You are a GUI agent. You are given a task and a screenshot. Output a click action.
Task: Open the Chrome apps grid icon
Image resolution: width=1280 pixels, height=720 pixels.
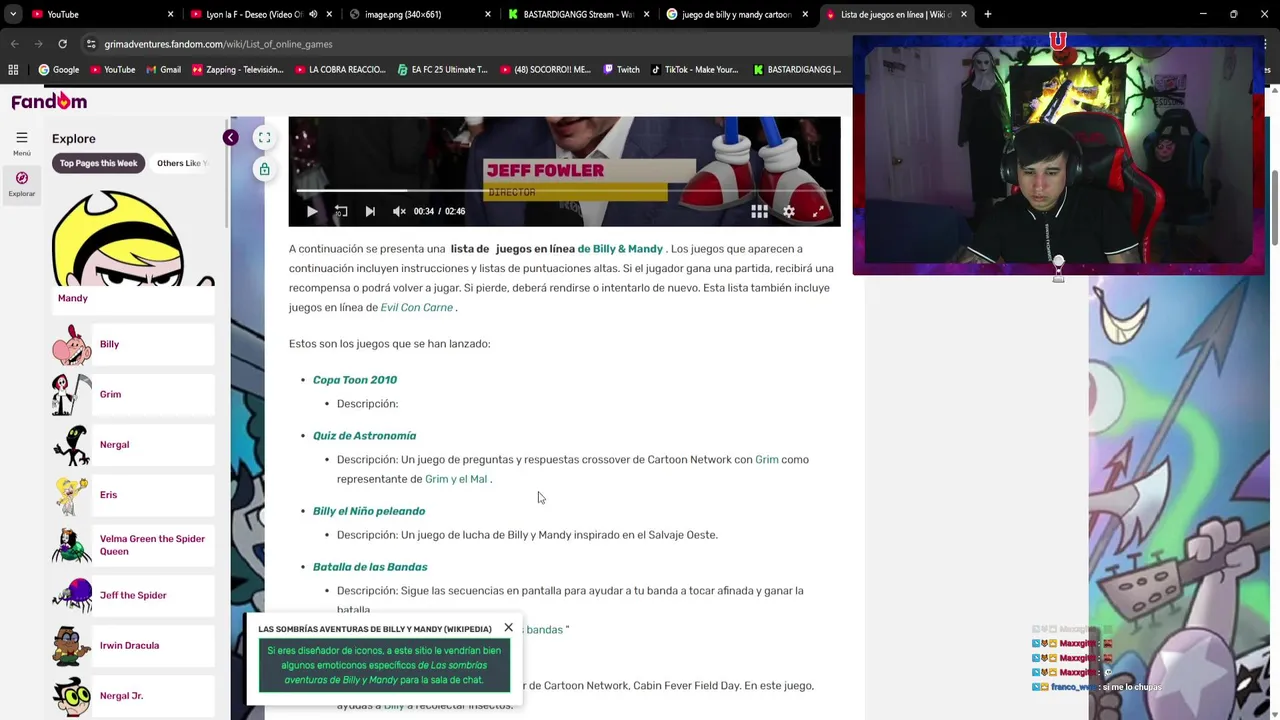point(13,70)
